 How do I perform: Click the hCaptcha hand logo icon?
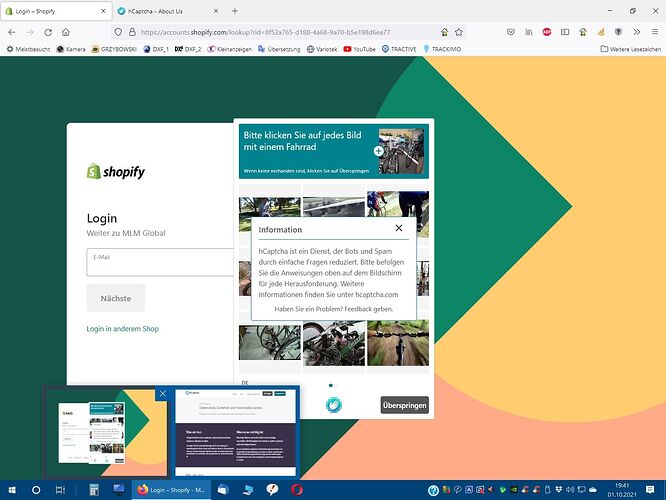tap(333, 405)
